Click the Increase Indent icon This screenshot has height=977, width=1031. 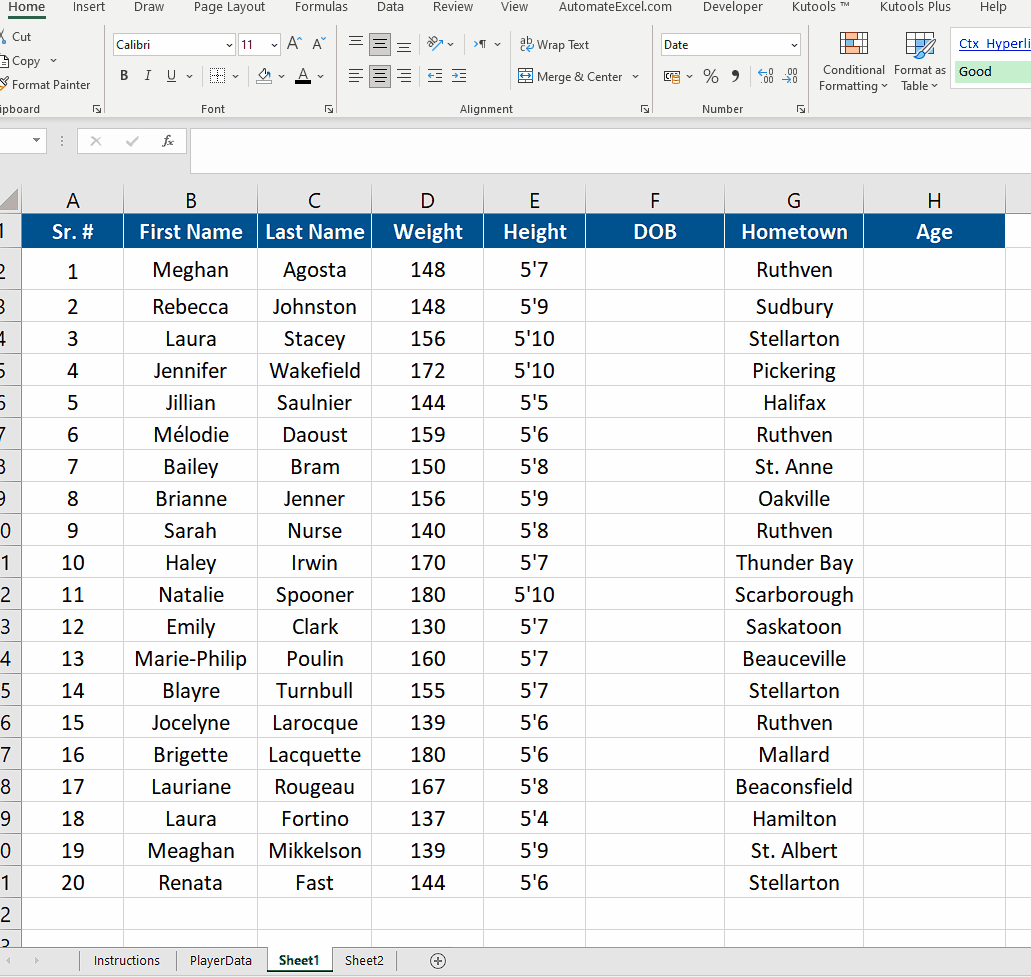[x=459, y=76]
